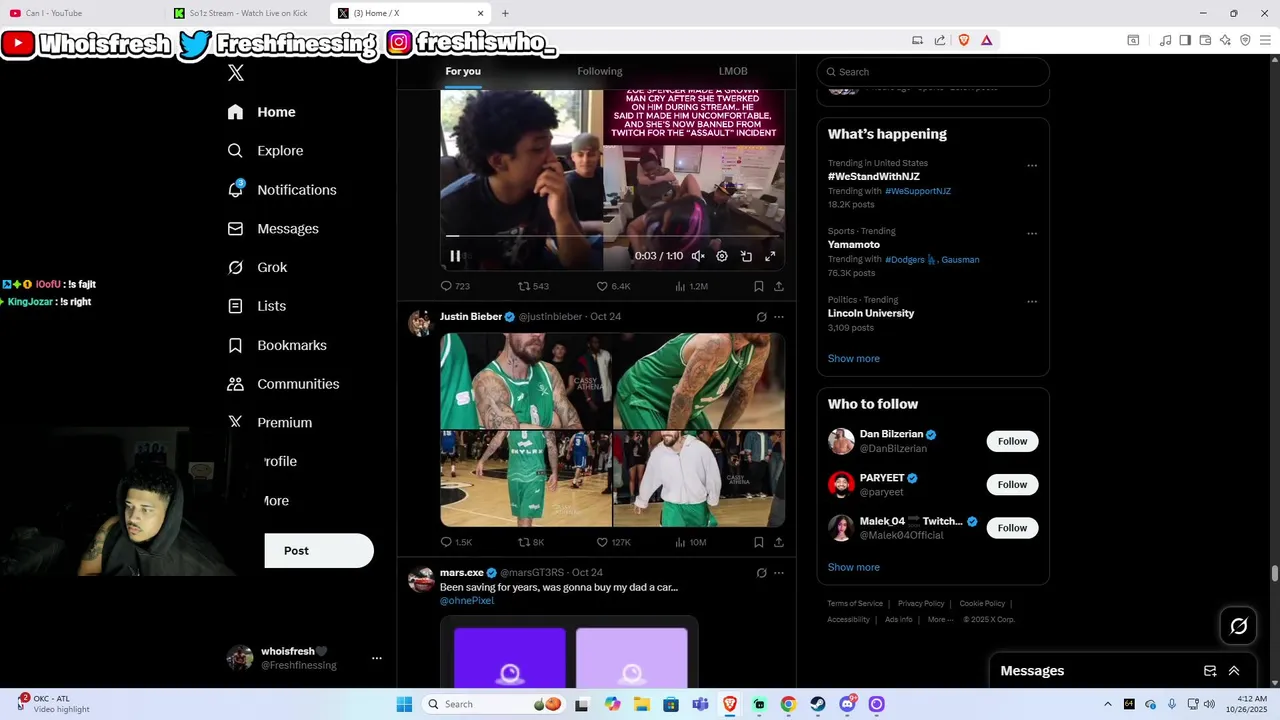Screen dimensions: 1280x720
Task: Pause the playing video
Action: [455, 257]
